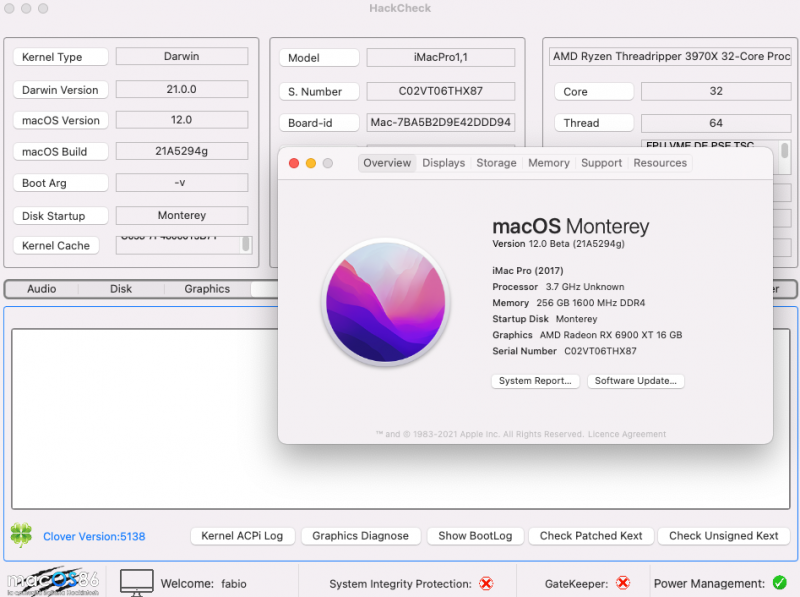Click the Thread count field showing 64
Image resolution: width=800 pixels, height=597 pixels.
click(x=716, y=123)
